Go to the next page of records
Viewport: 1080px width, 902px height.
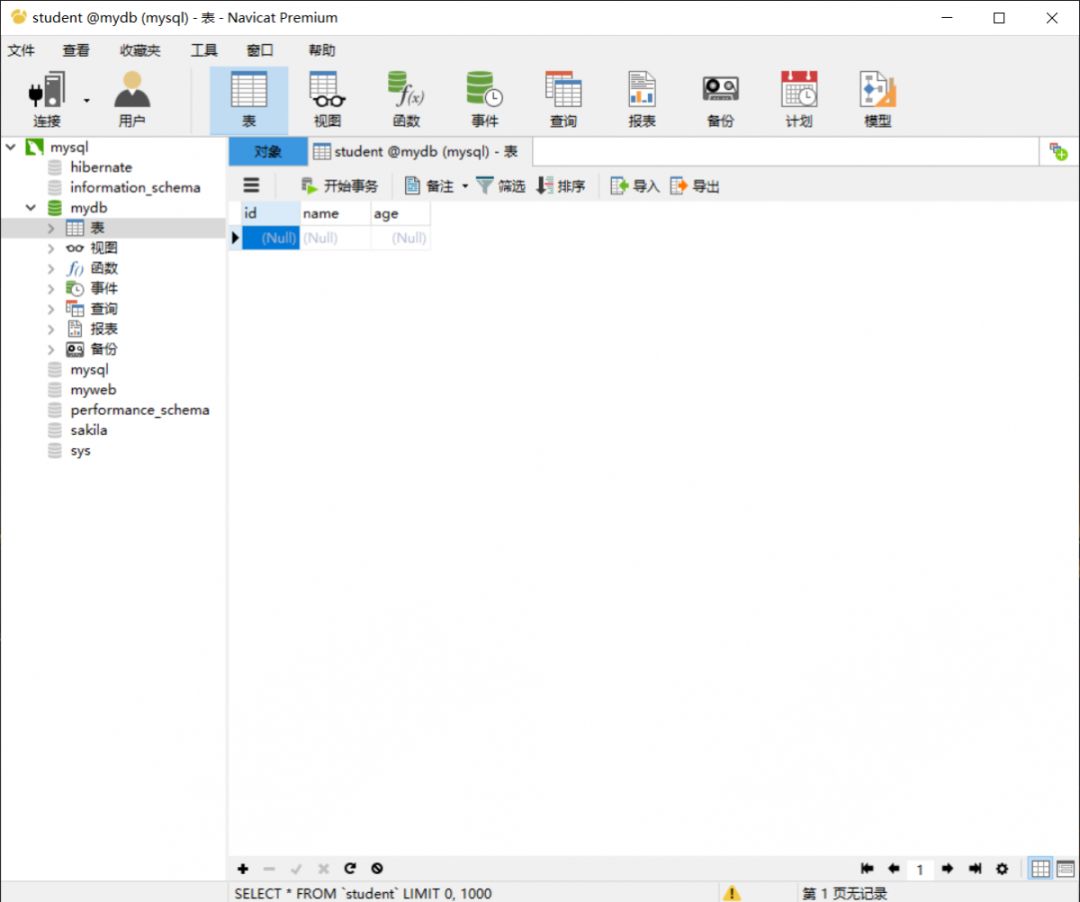[948, 868]
